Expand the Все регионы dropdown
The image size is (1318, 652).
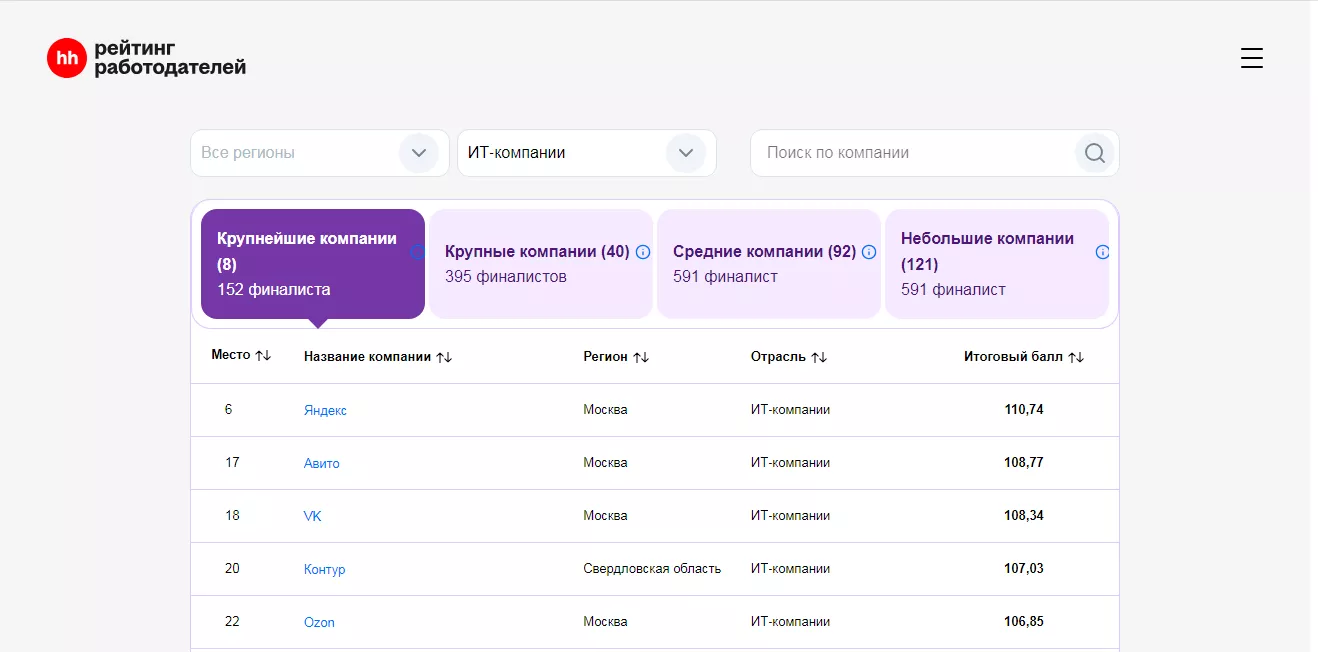(419, 153)
